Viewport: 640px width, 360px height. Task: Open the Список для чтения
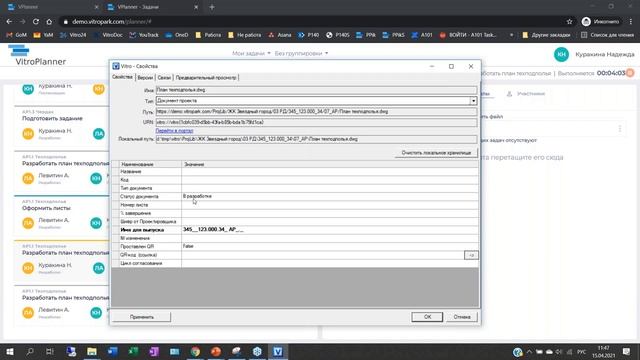(x=607, y=35)
